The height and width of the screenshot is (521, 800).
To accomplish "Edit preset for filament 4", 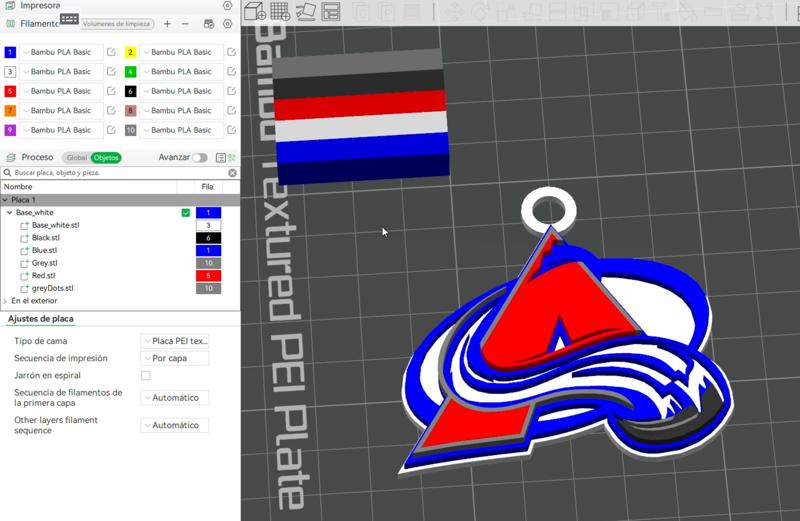I will tap(231, 71).
